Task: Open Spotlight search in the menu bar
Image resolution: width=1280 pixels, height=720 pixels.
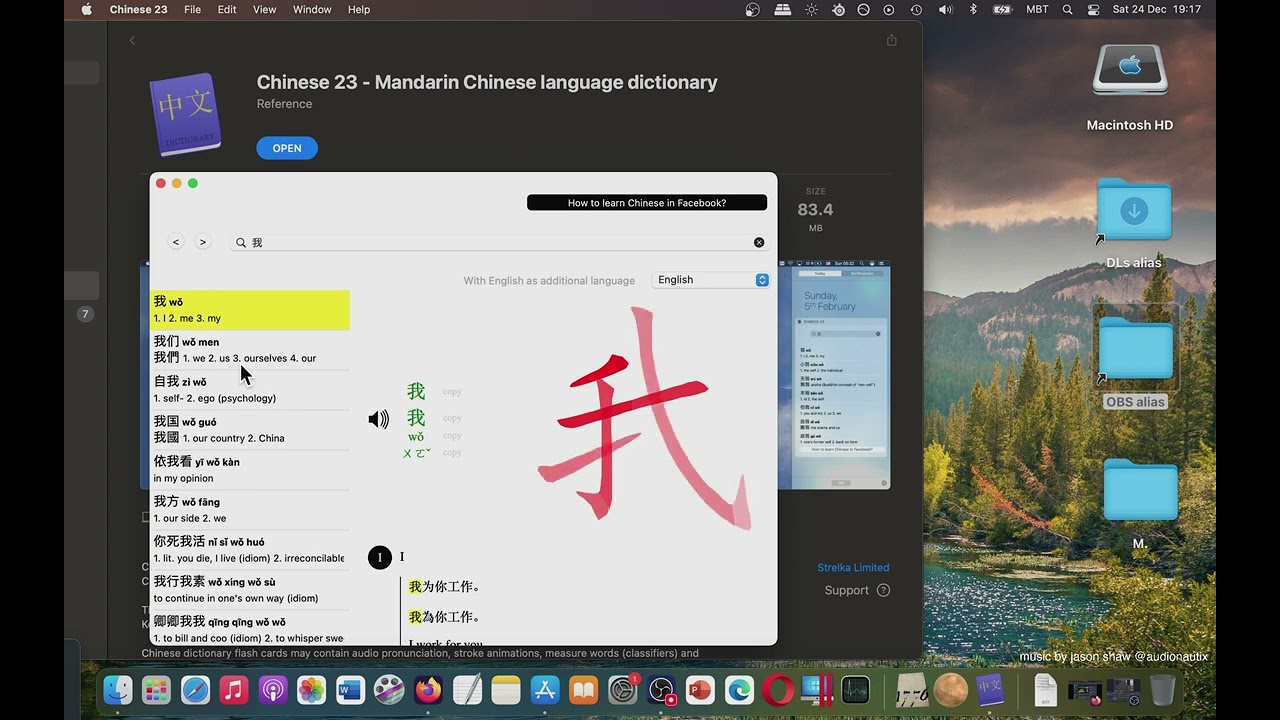Action: pos(1067,9)
